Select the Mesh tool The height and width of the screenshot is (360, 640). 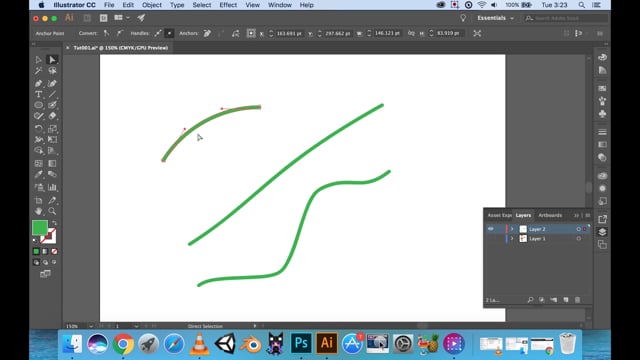[x=38, y=163]
